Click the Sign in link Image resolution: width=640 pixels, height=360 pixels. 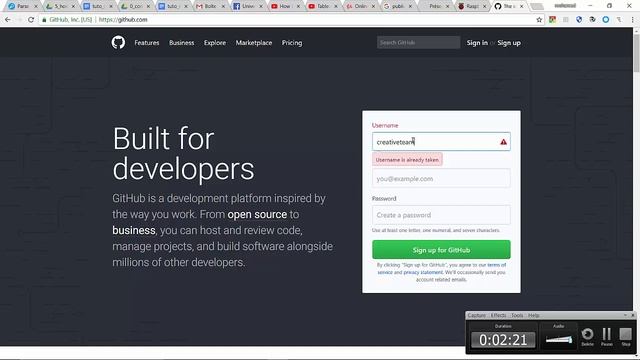(477, 43)
